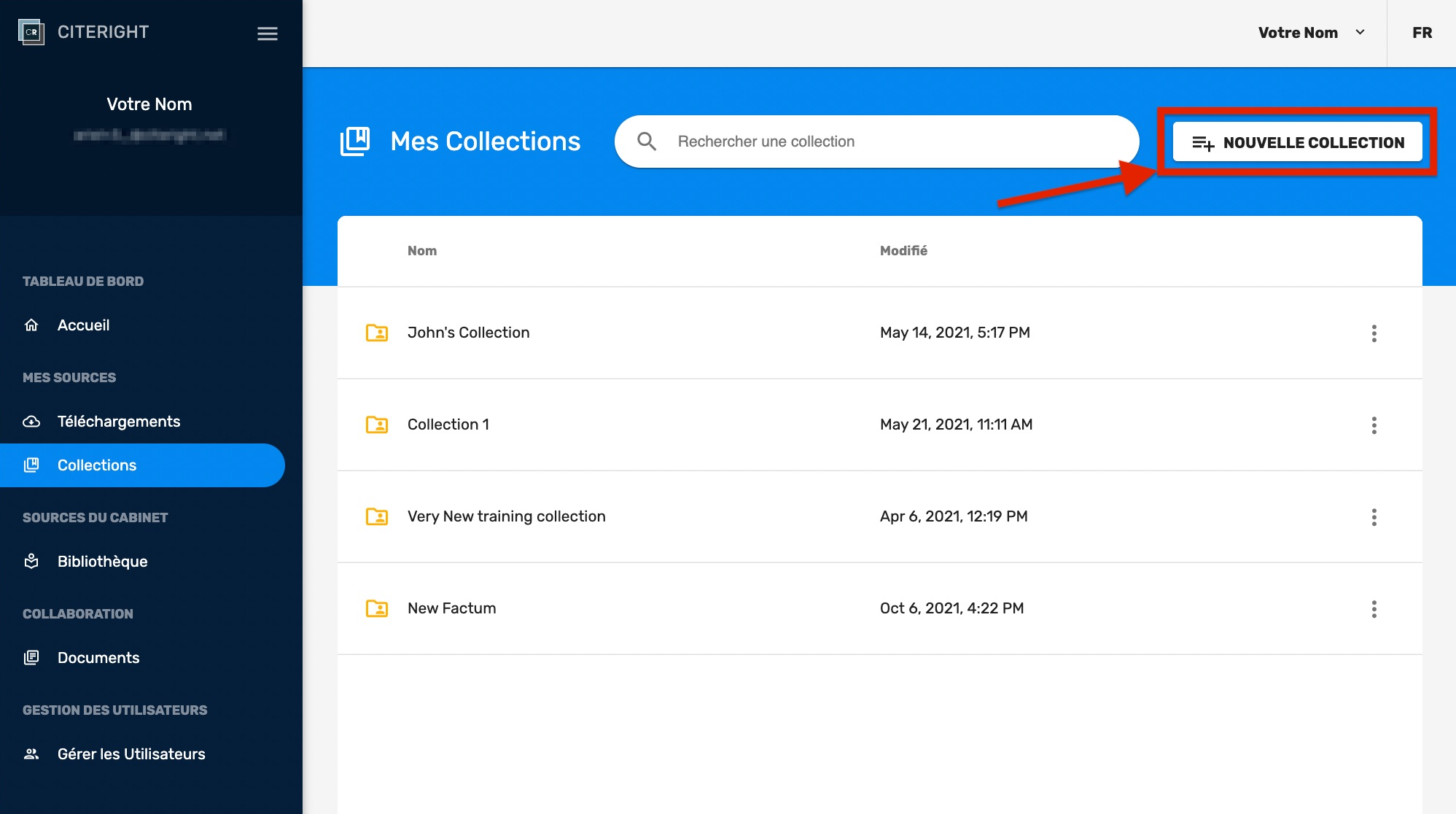Click the date May 21, 2021, 11:11 AM
1456x814 pixels.
[956, 425]
